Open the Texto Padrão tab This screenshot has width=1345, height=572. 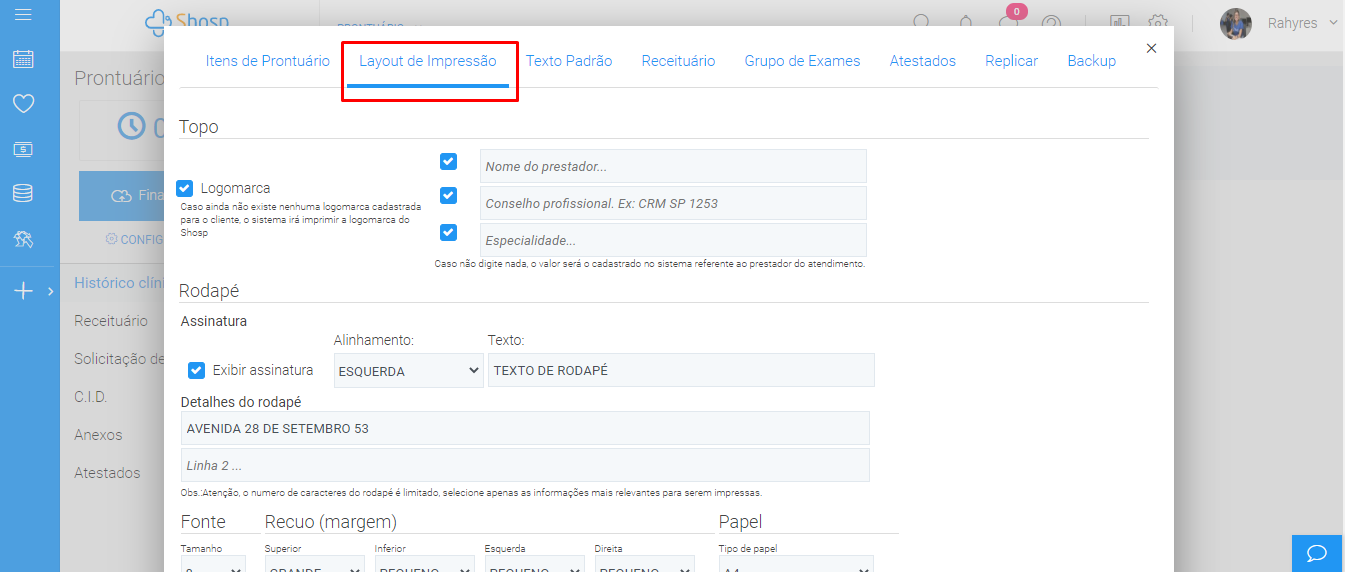coord(569,61)
